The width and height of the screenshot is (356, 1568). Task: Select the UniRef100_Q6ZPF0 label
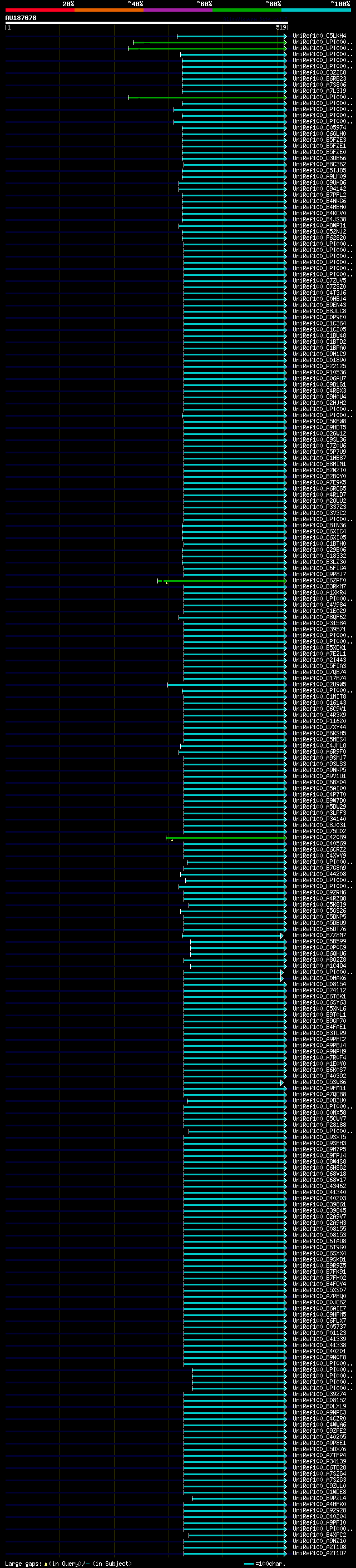pos(319,581)
